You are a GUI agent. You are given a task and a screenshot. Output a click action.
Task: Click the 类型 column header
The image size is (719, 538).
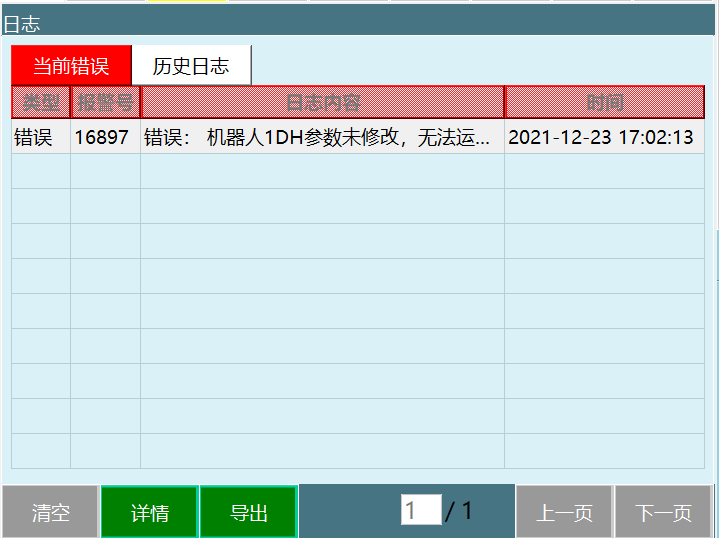point(41,102)
